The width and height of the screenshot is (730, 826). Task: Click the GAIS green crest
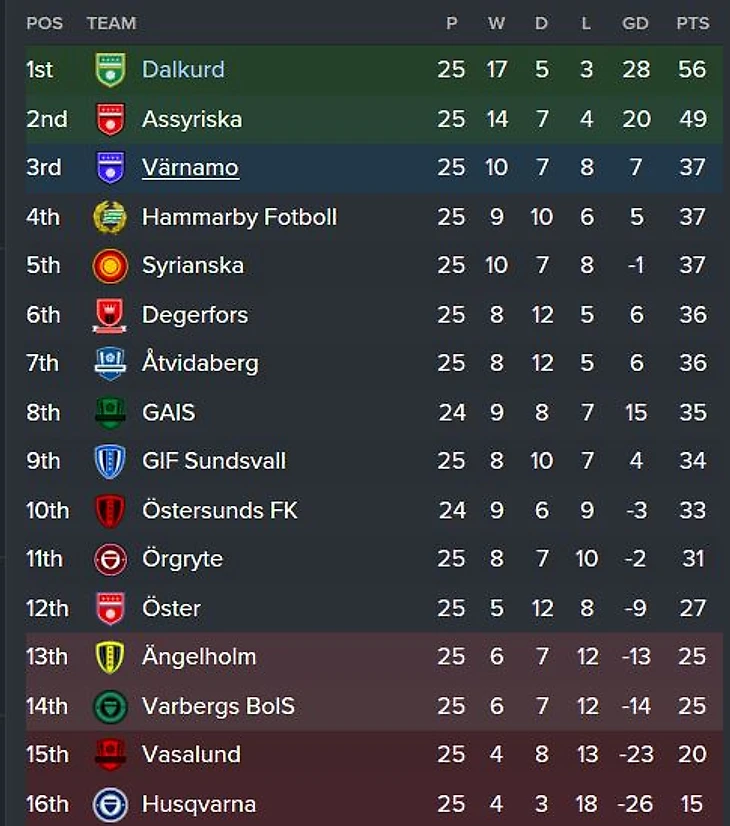110,413
